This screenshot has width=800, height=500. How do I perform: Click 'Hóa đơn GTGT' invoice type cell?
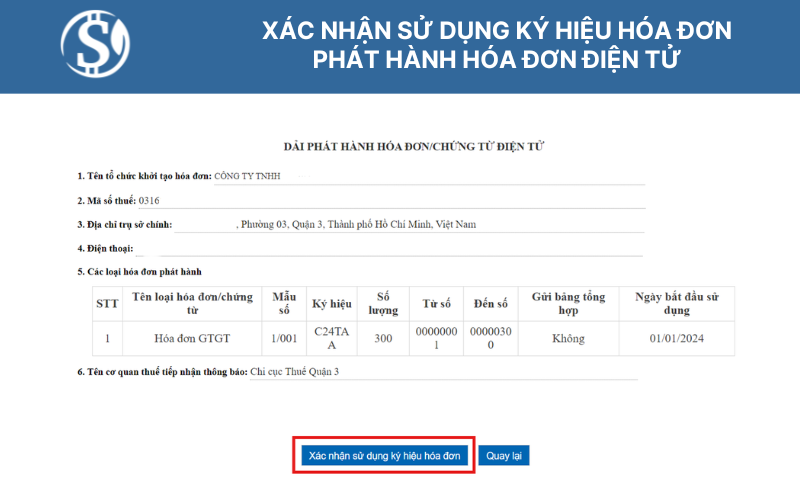pyautogui.click(x=192, y=338)
